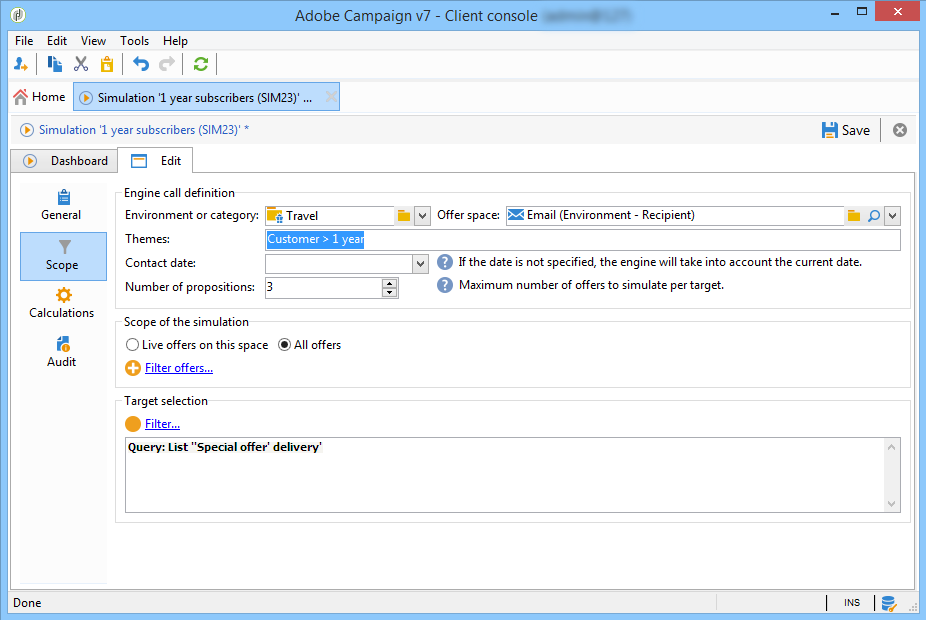Viewport: 938px width, 632px height.
Task: Open the Filter offers... link
Action: pos(179,368)
